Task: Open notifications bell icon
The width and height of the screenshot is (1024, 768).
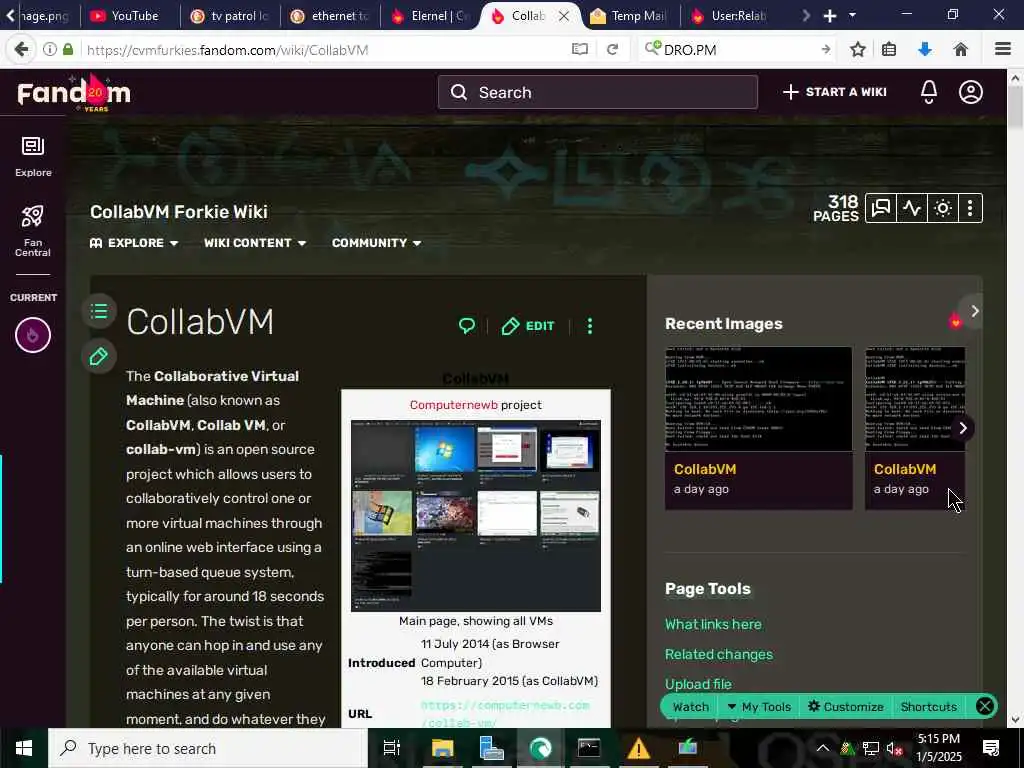Action: [x=929, y=92]
